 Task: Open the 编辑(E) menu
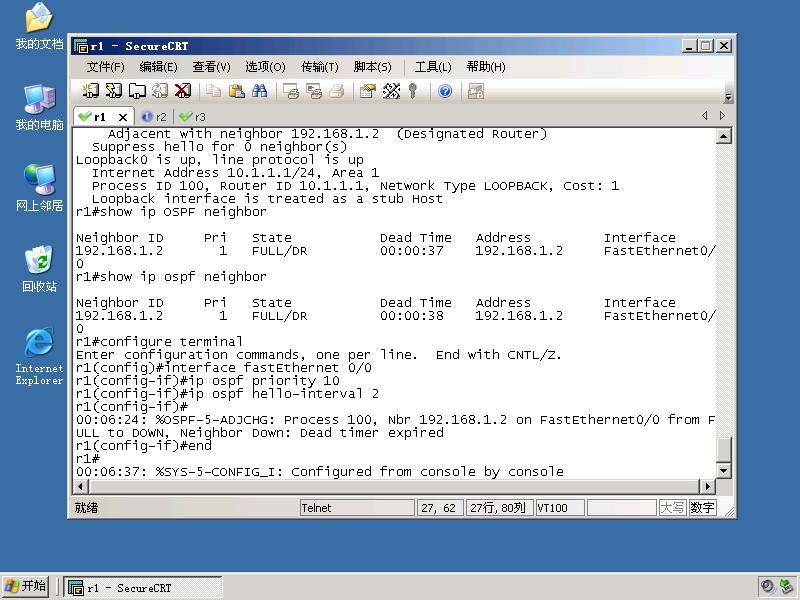[158, 67]
